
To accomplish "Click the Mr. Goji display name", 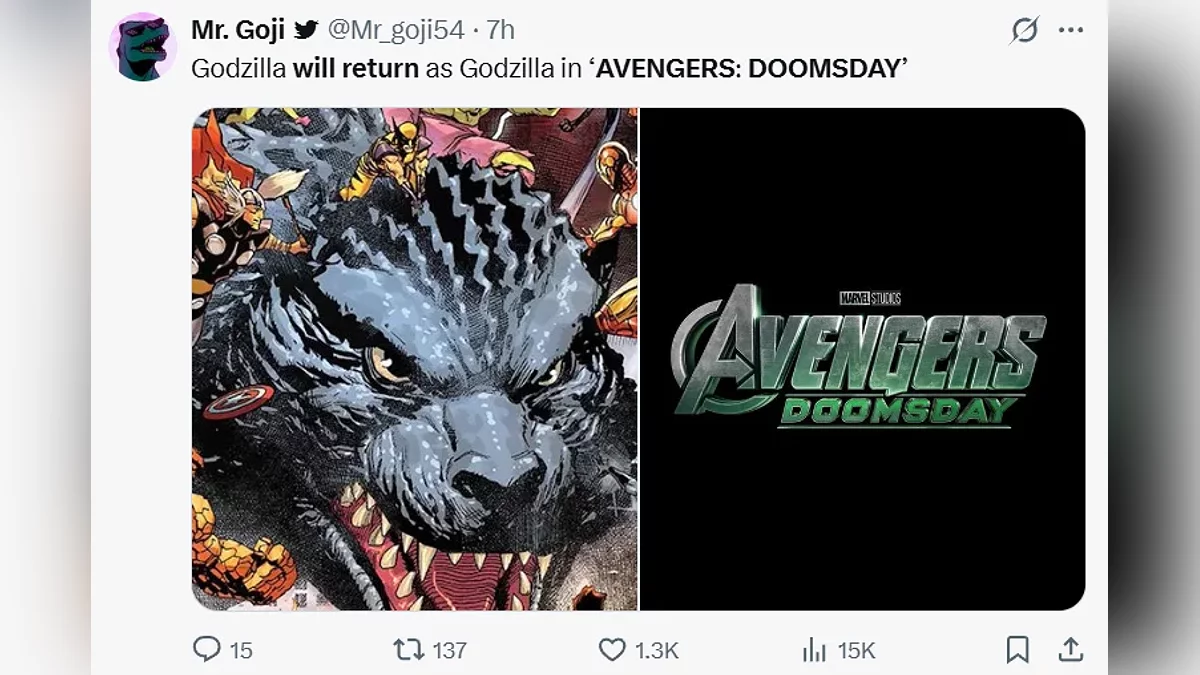I will (x=237, y=30).
